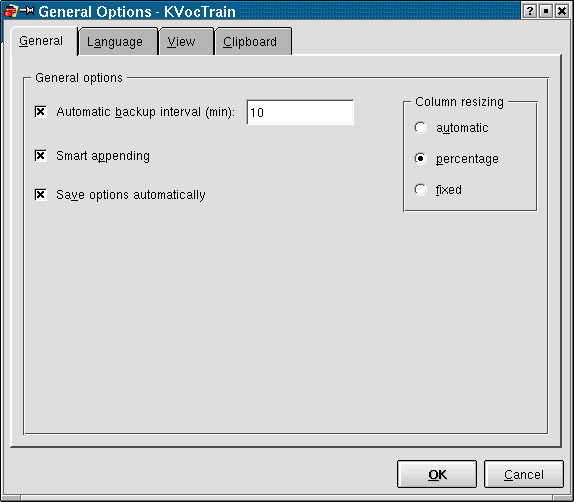The height and width of the screenshot is (502, 574).
Task: Click the General Options - KVocTrain title bar
Action: click(137, 12)
